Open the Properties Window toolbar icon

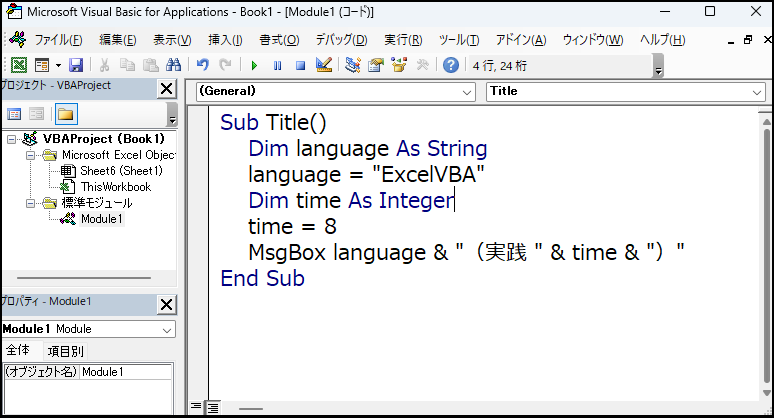[x=376, y=65]
